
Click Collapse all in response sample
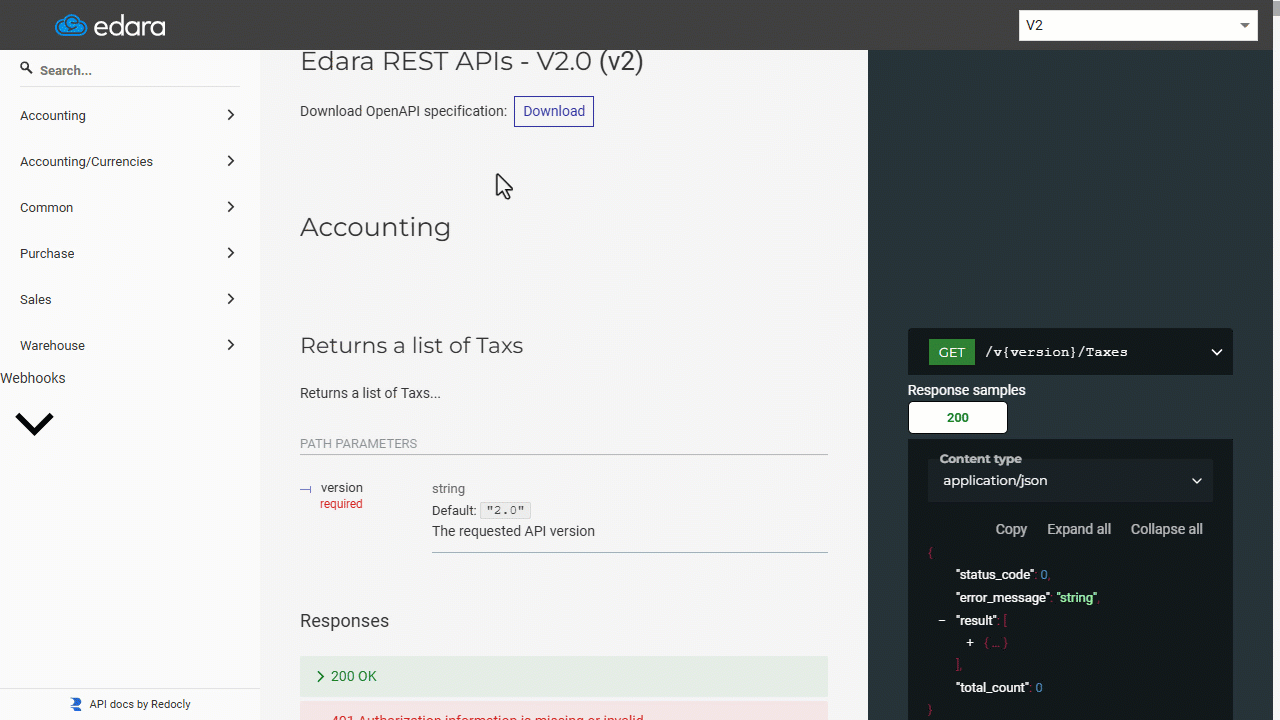pos(1166,529)
